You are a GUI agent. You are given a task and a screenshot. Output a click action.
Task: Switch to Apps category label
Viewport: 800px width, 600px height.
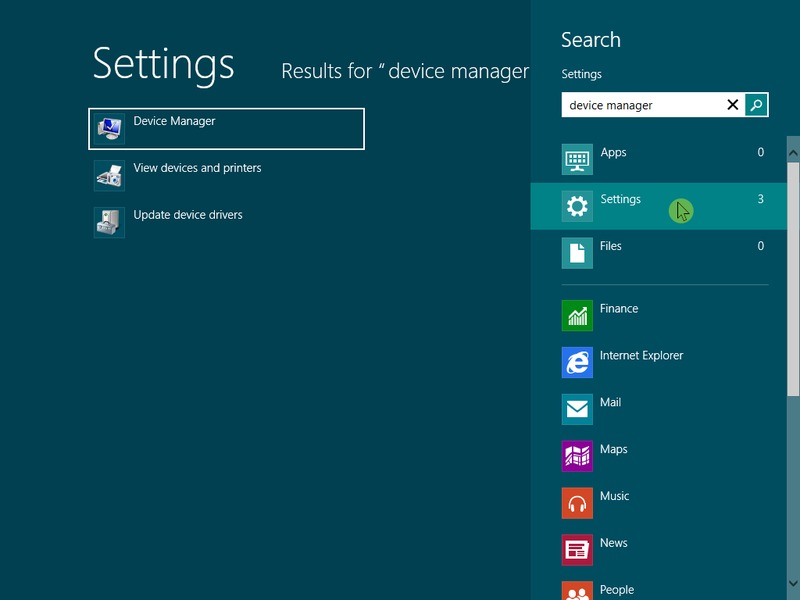tap(613, 153)
